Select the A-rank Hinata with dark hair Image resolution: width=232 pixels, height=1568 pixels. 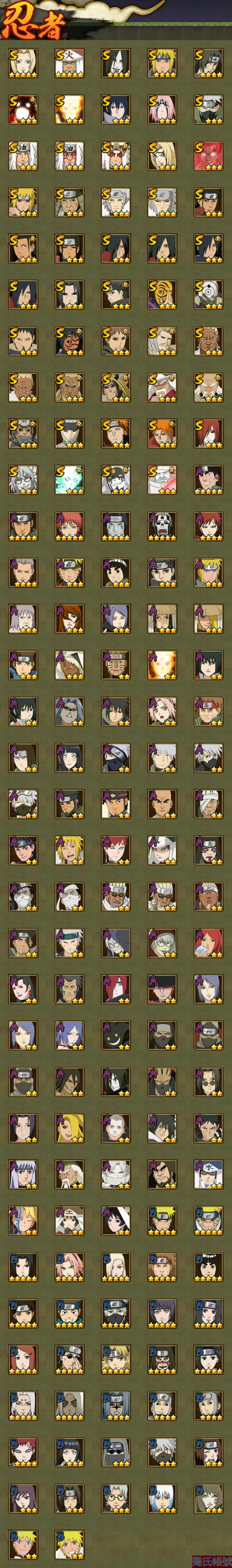pos(69,757)
